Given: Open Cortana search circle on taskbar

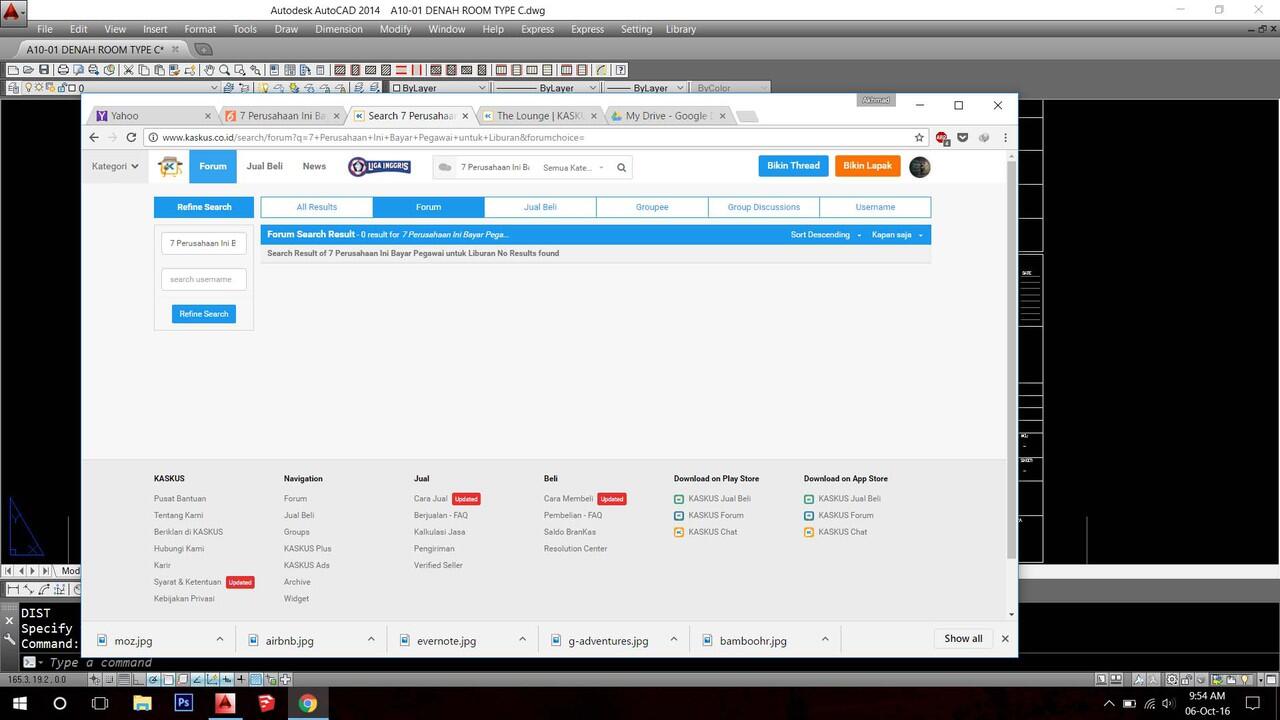Looking at the screenshot, I should coord(60,703).
